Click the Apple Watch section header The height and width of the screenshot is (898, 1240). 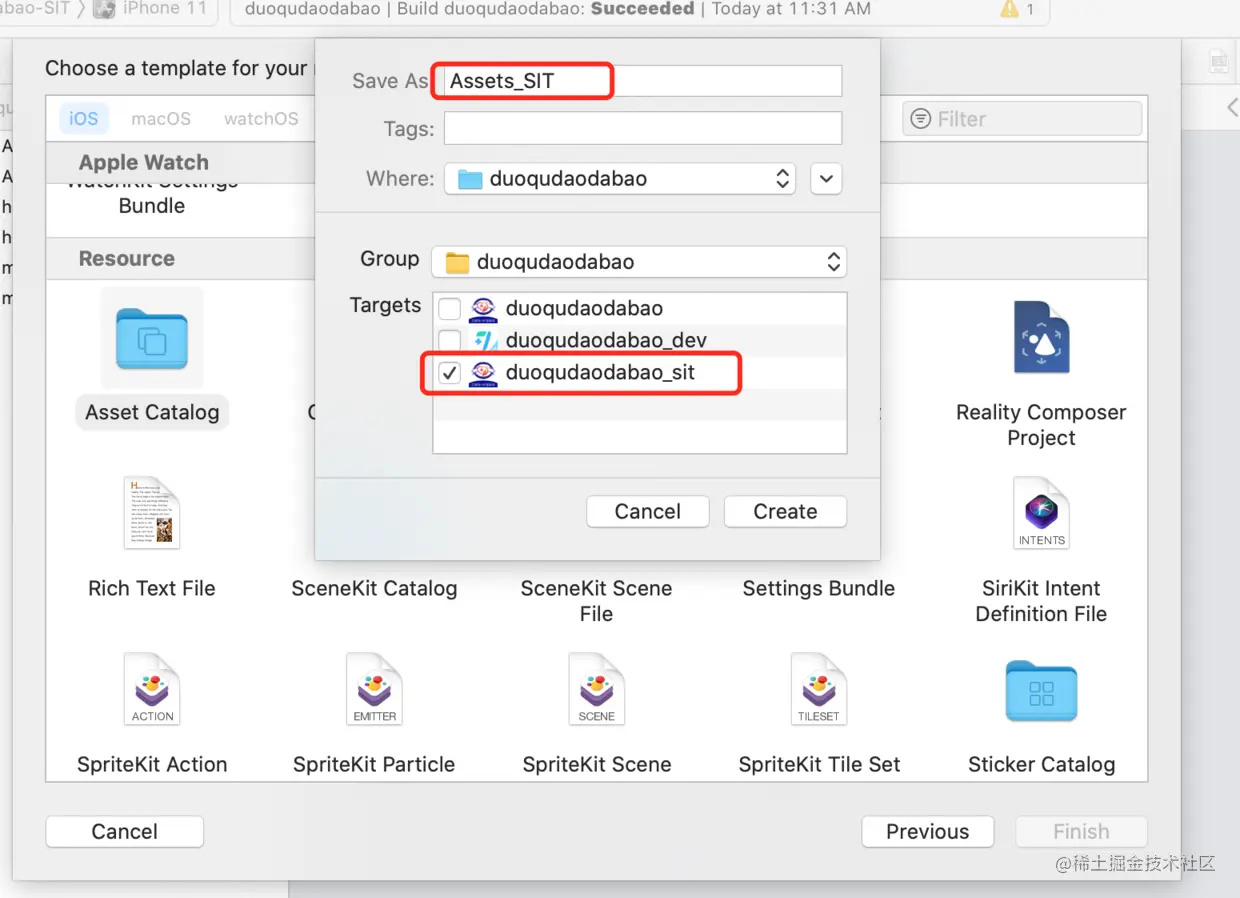coord(144,162)
